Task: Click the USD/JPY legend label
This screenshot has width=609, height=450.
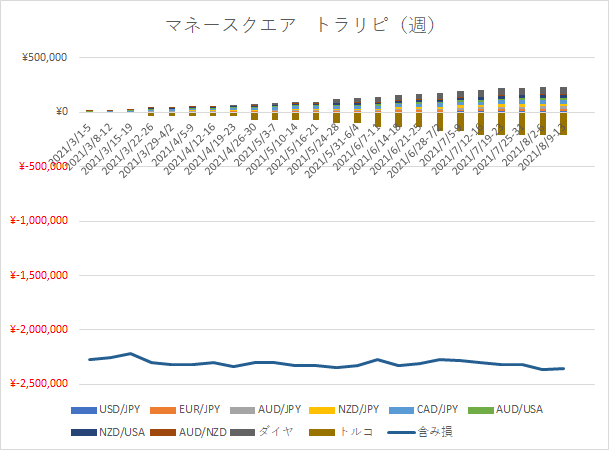Action: tap(120, 410)
